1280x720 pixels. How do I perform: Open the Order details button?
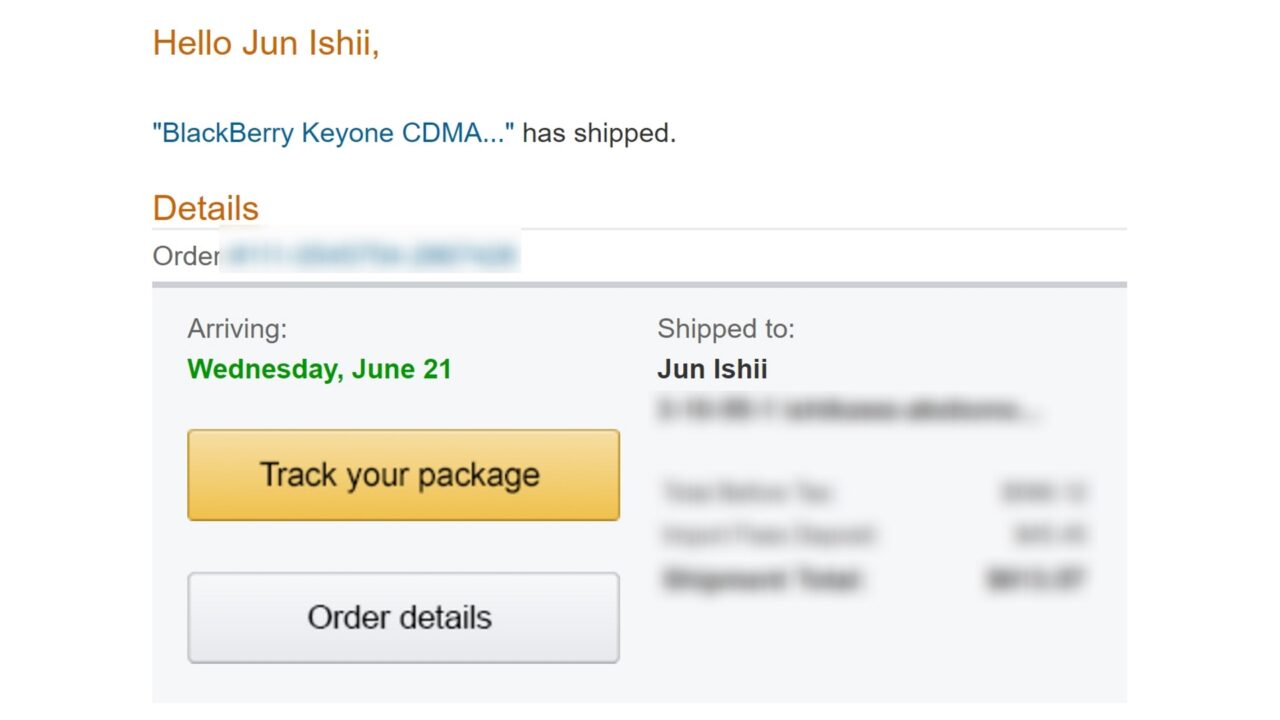pyautogui.click(x=403, y=617)
